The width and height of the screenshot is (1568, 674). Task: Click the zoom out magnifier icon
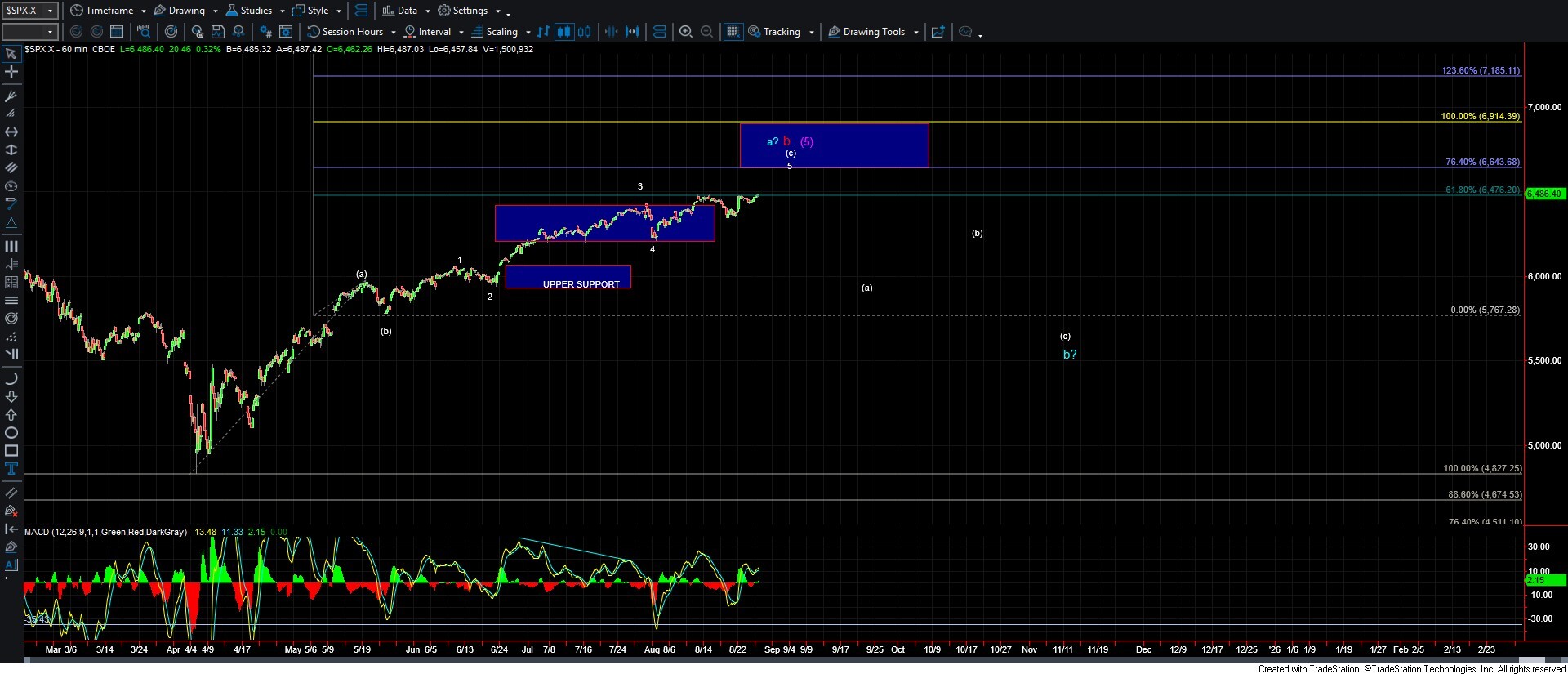coord(706,32)
